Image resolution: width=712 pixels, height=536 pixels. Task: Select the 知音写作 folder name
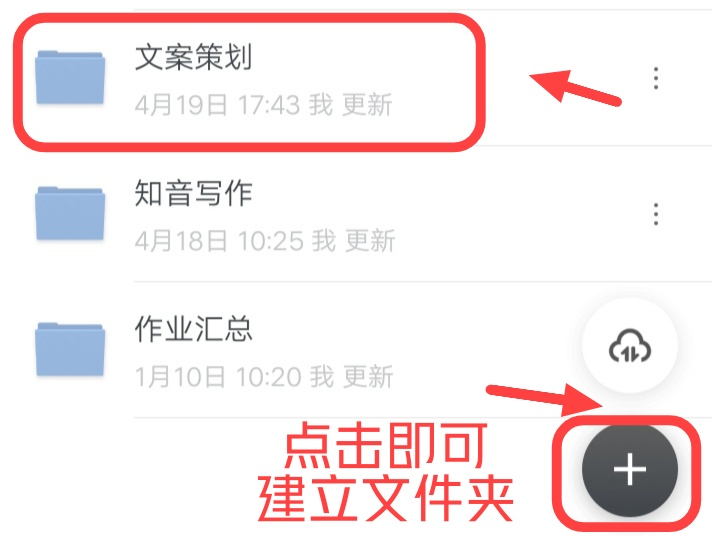click(x=193, y=193)
